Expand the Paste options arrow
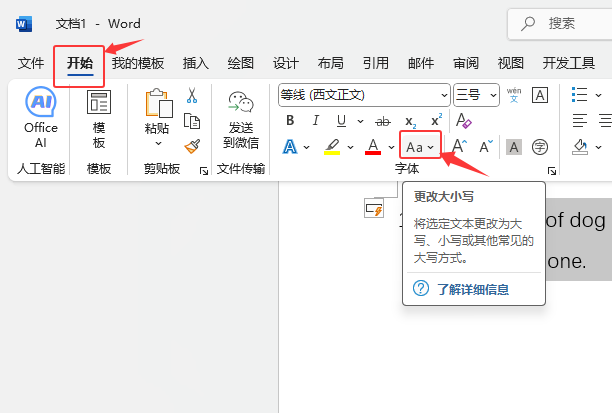Image resolution: width=612 pixels, height=413 pixels. [x=158, y=143]
